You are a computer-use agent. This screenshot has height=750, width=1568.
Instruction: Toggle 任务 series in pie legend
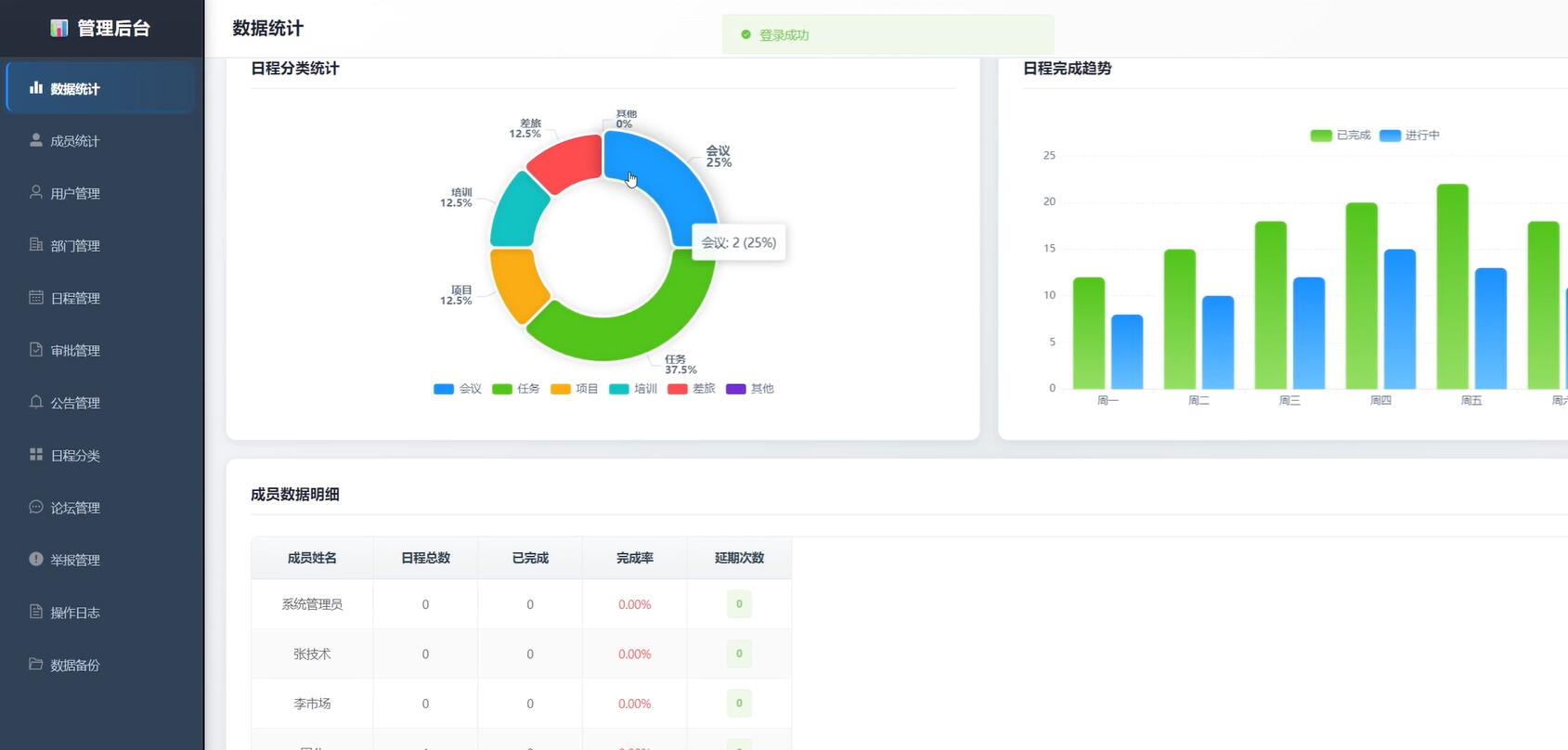coord(516,389)
